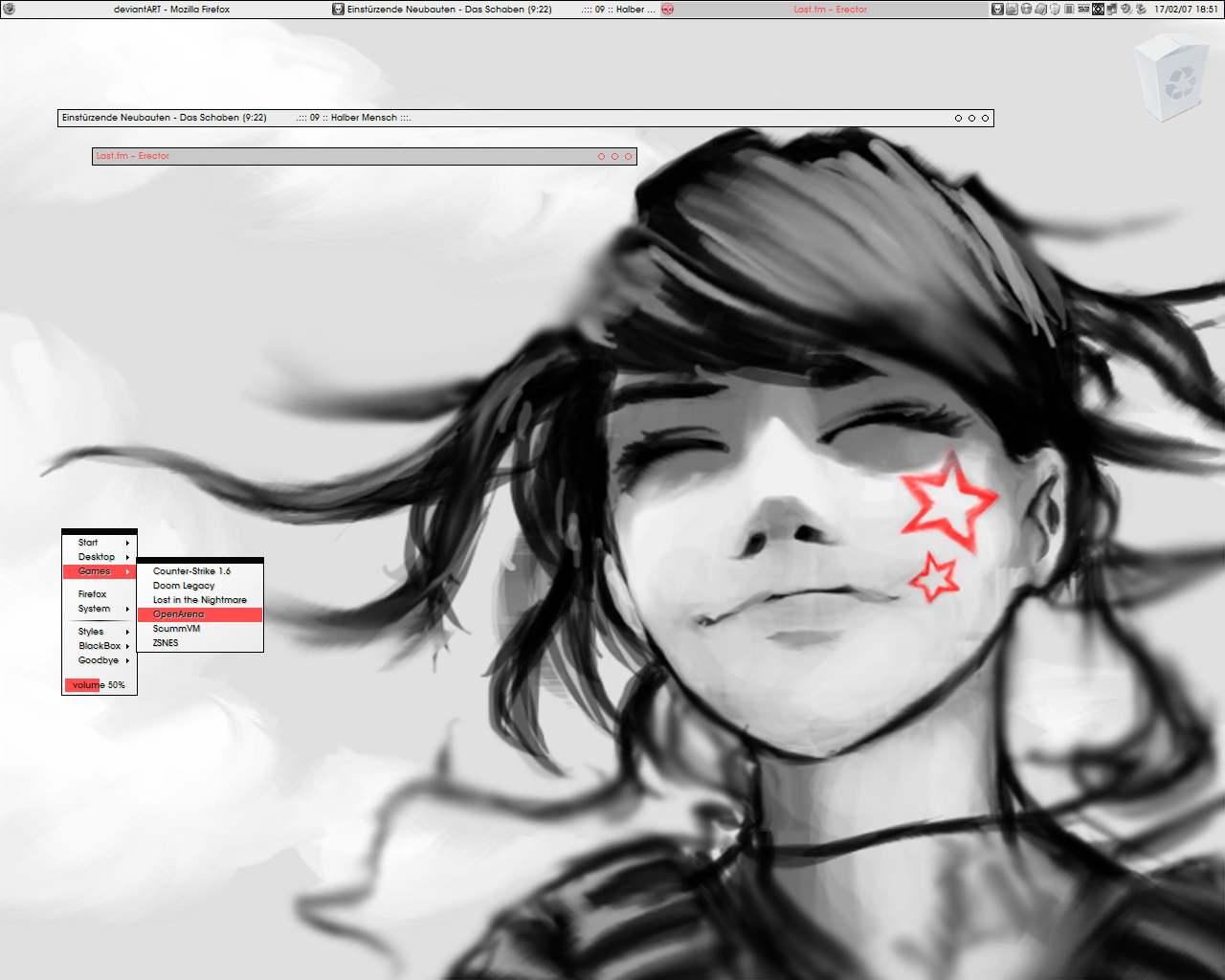Open the alien-head tray icon
The height and width of the screenshot is (980, 1225).
click(x=997, y=9)
